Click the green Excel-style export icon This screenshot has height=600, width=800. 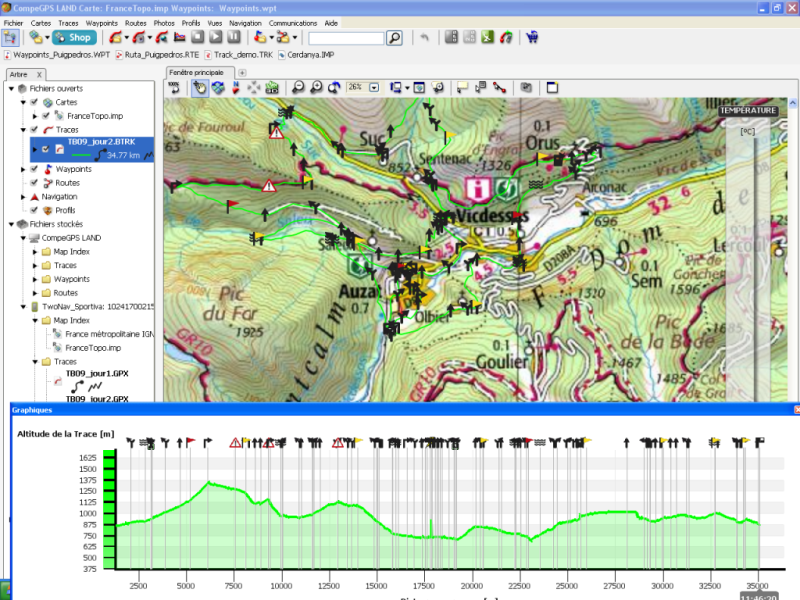click(488, 37)
